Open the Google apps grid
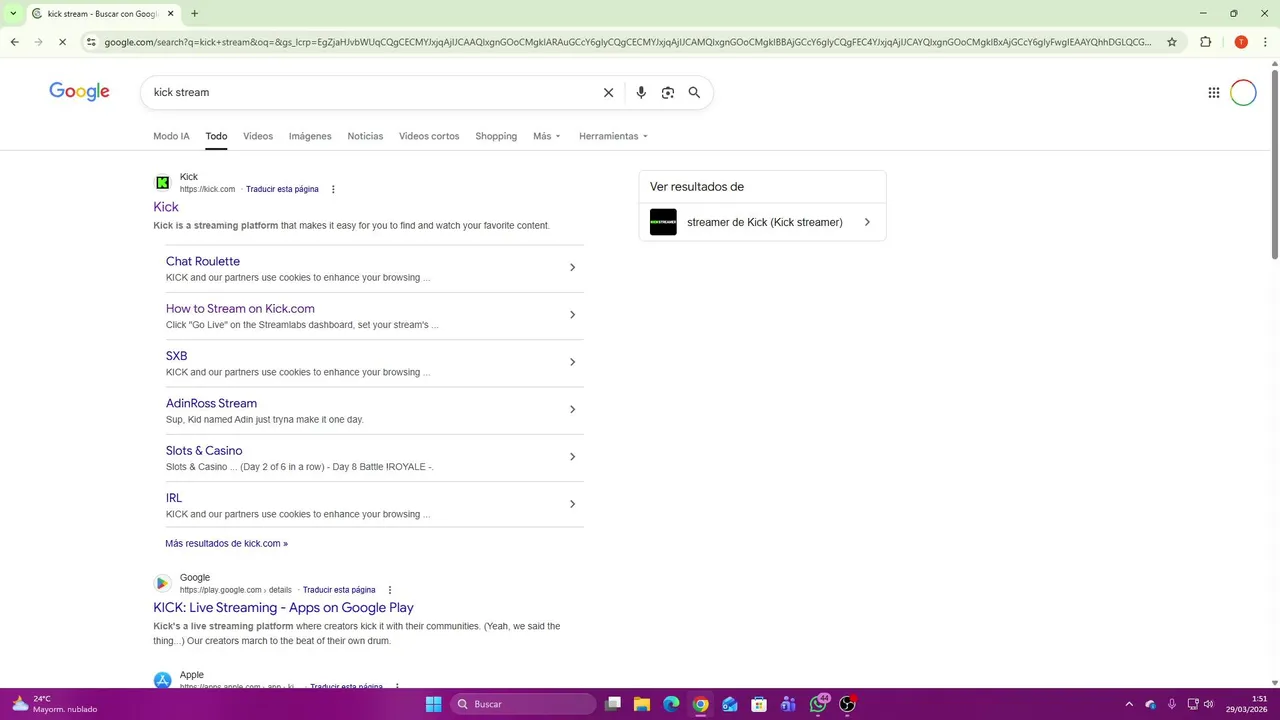The width and height of the screenshot is (1280, 720). coord(1214,92)
